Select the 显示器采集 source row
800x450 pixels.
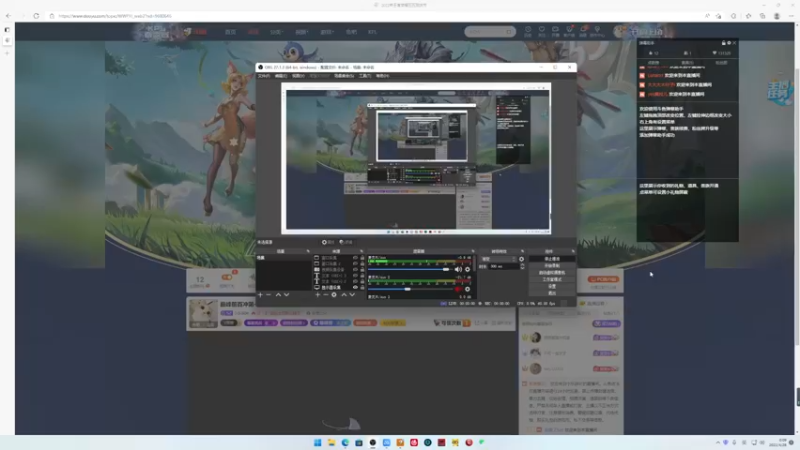point(339,287)
